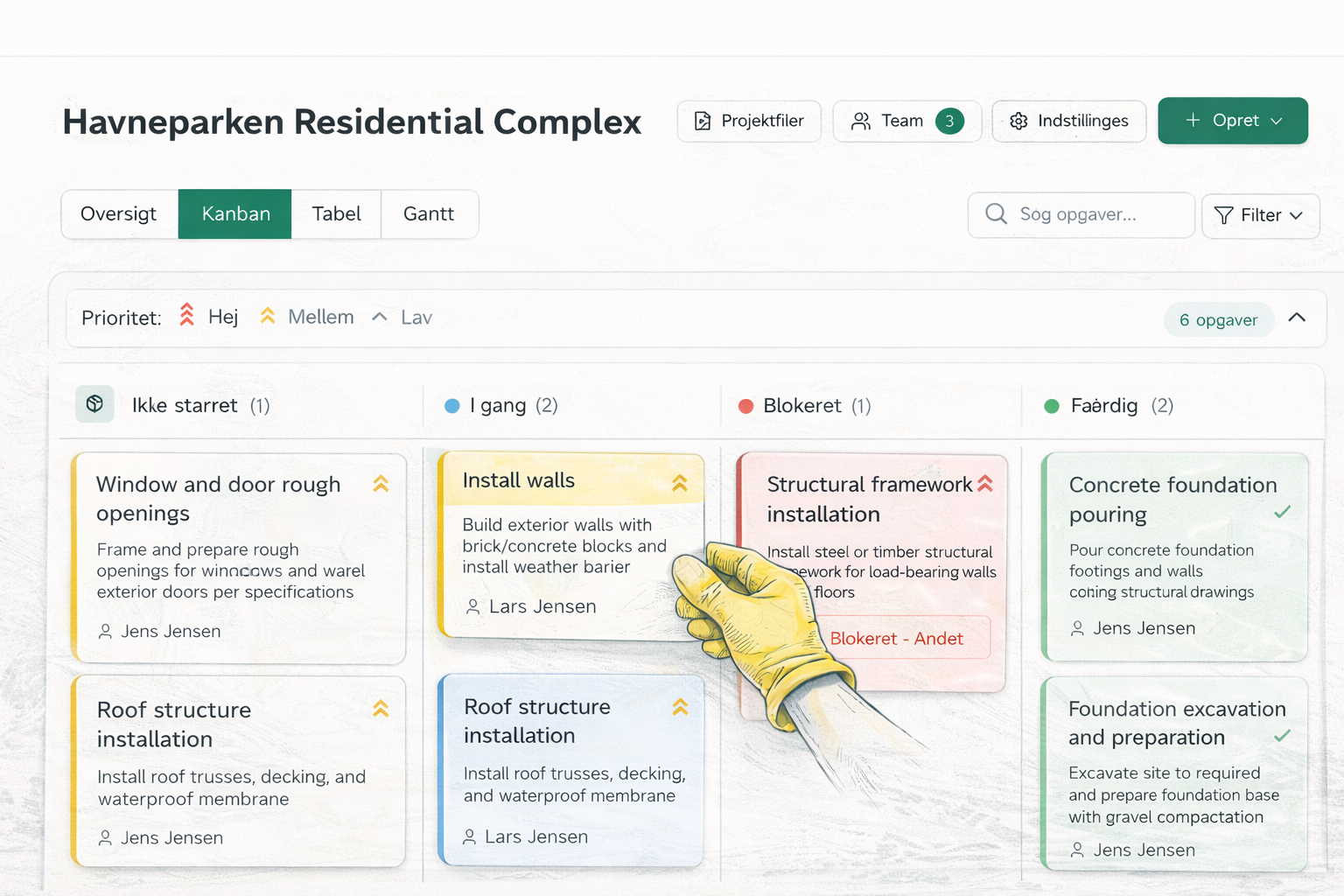
Task: Click the Projektfiler document icon
Action: click(x=703, y=121)
